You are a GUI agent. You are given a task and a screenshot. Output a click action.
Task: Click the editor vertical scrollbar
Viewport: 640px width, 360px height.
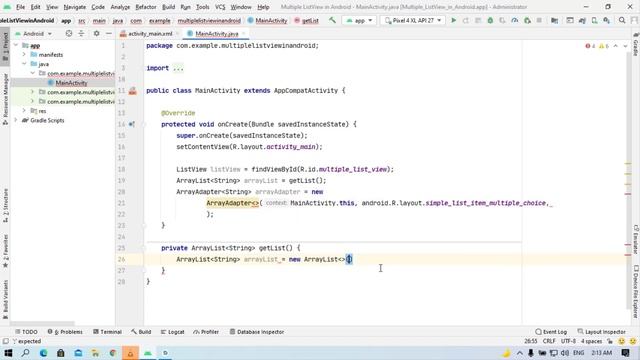[628, 180]
